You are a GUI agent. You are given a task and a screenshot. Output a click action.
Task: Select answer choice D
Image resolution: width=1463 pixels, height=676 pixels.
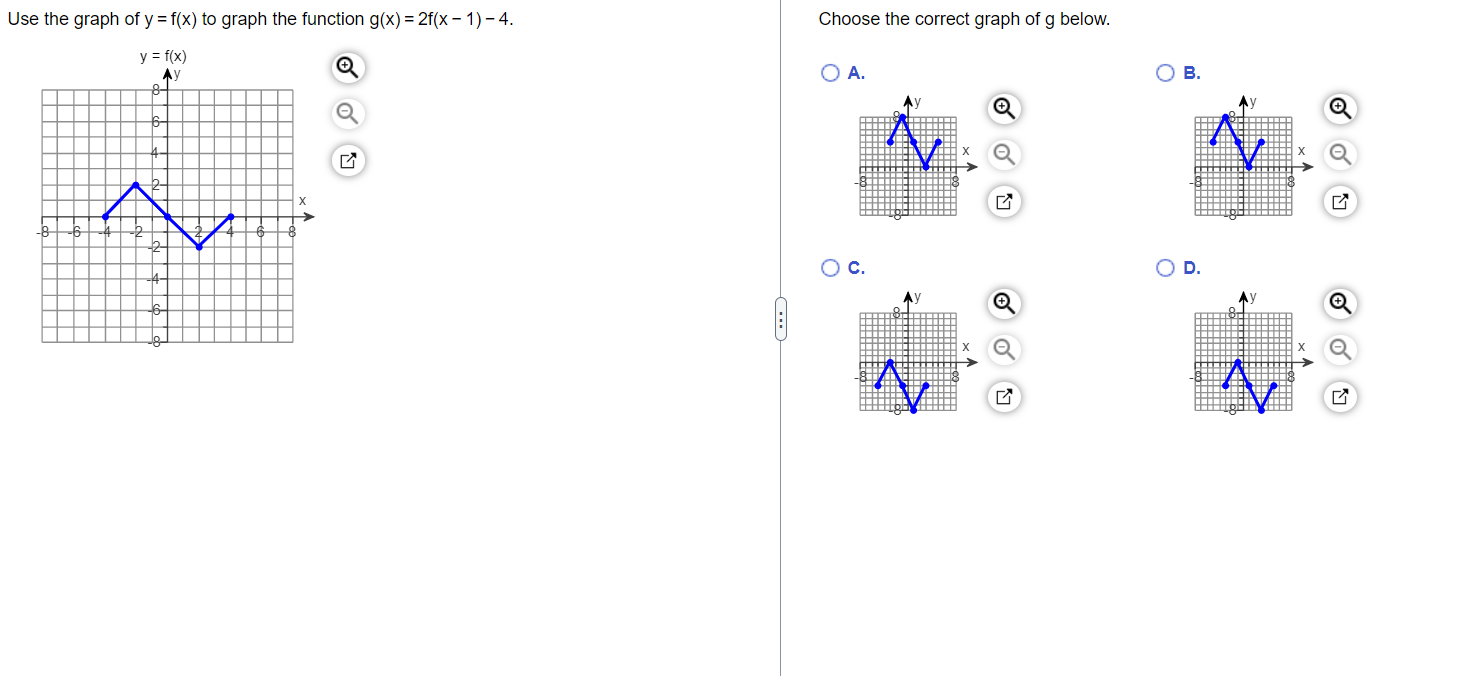pos(1165,267)
